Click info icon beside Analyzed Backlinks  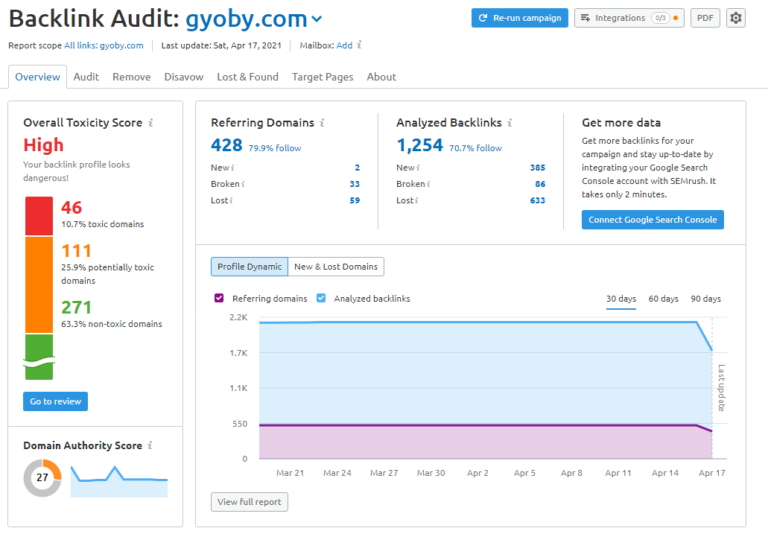[509, 122]
